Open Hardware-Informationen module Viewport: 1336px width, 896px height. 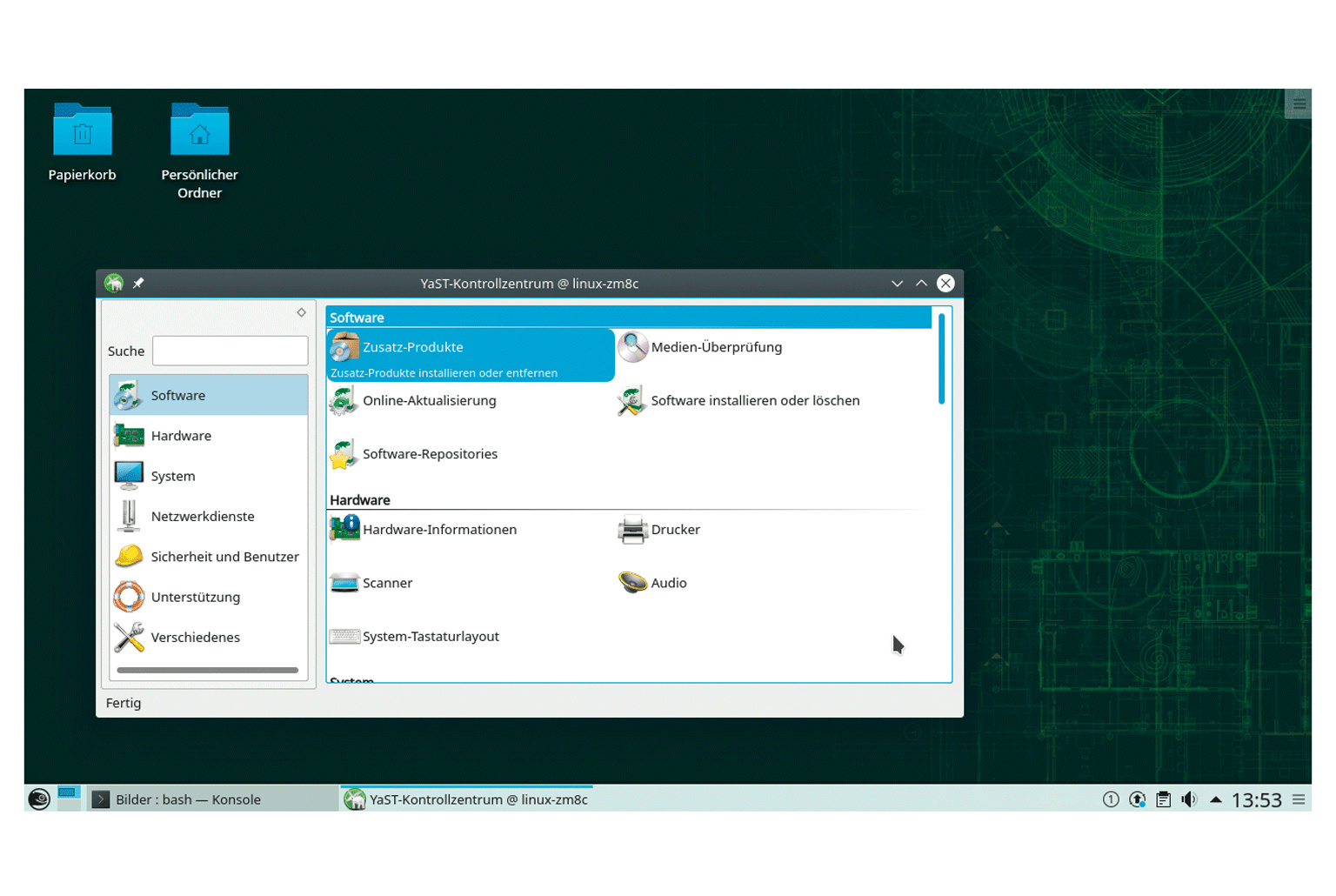[439, 530]
